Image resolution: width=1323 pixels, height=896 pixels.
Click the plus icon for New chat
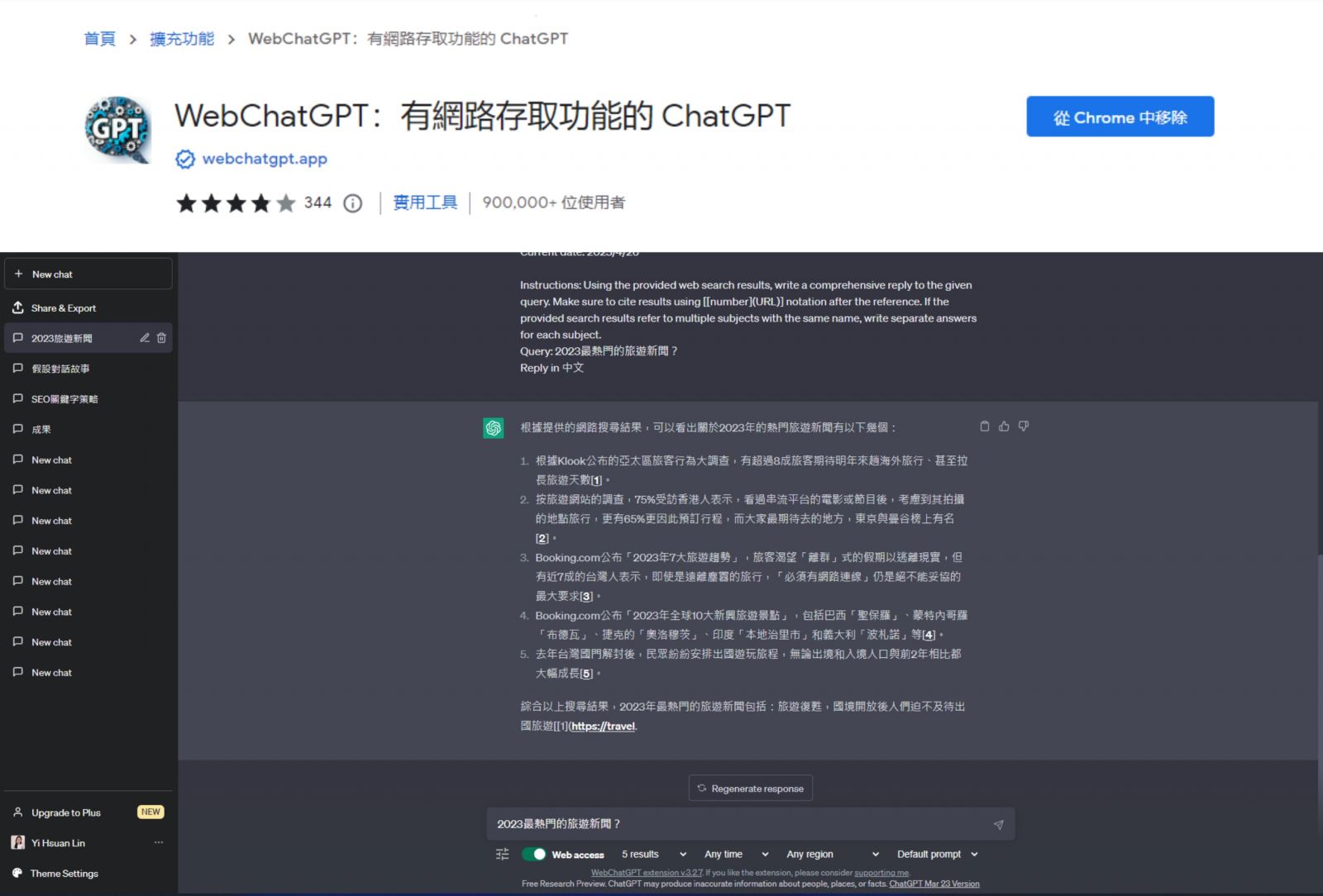point(18,274)
